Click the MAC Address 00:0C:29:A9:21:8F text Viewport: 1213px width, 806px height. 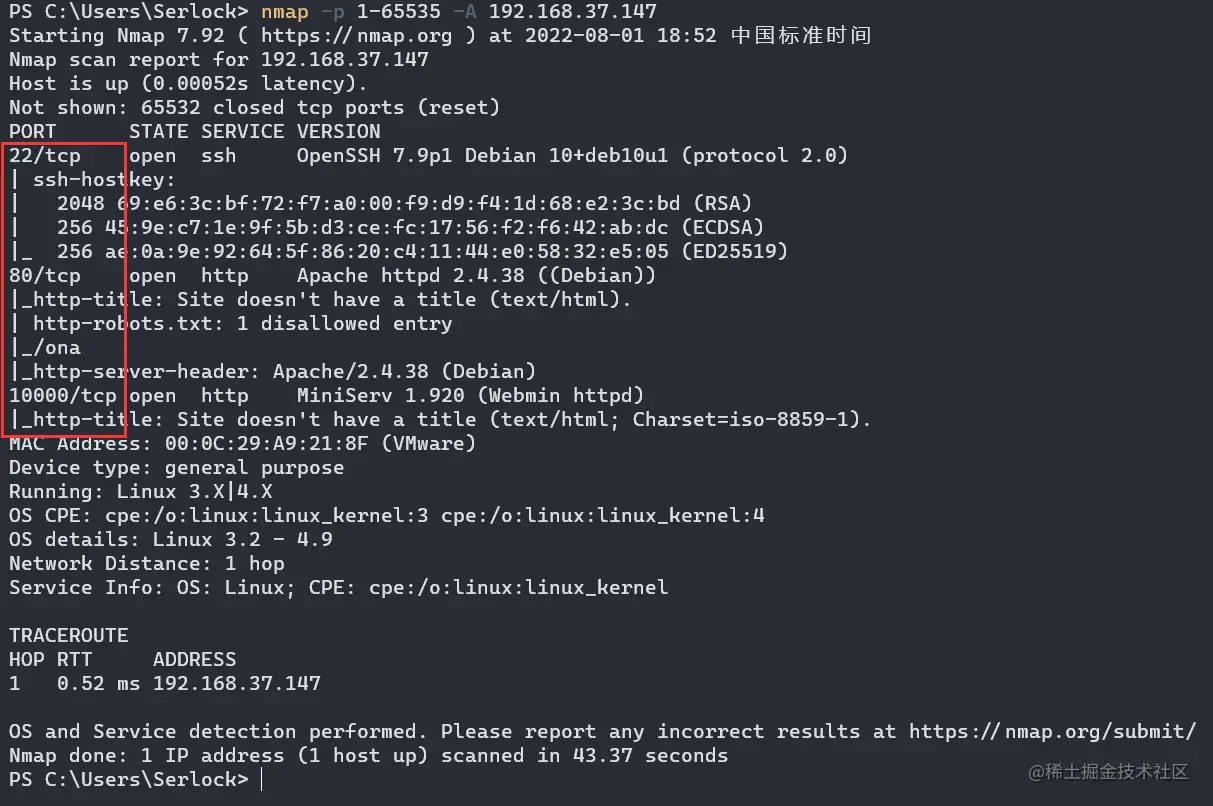coord(242,443)
